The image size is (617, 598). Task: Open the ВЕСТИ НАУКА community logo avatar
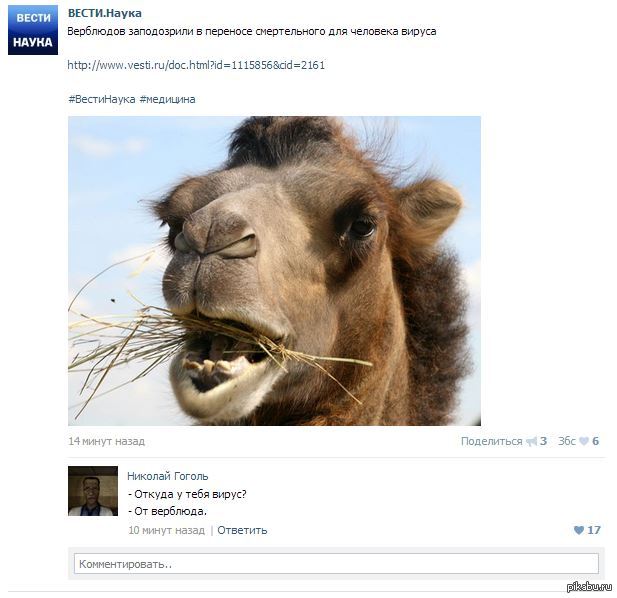point(33,30)
